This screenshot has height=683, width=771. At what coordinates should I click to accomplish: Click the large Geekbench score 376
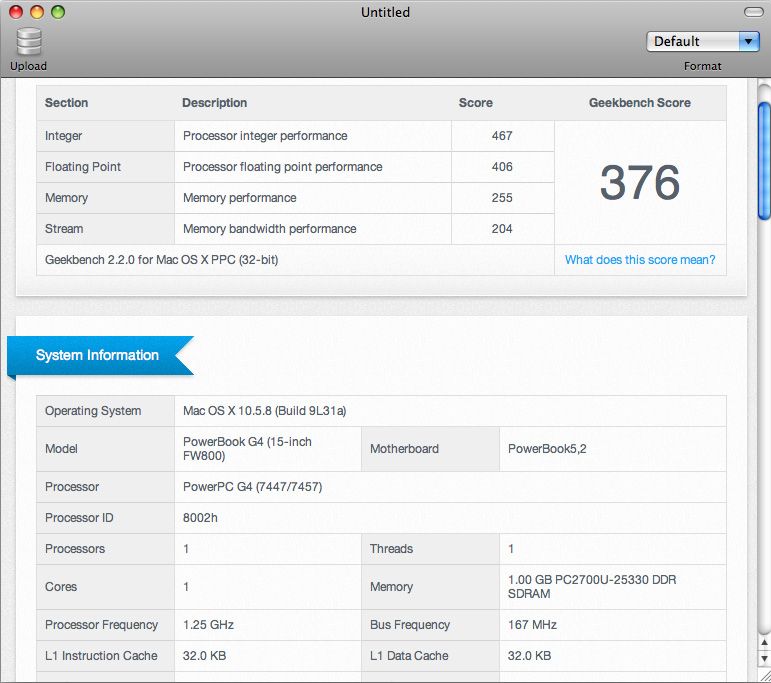(640, 182)
